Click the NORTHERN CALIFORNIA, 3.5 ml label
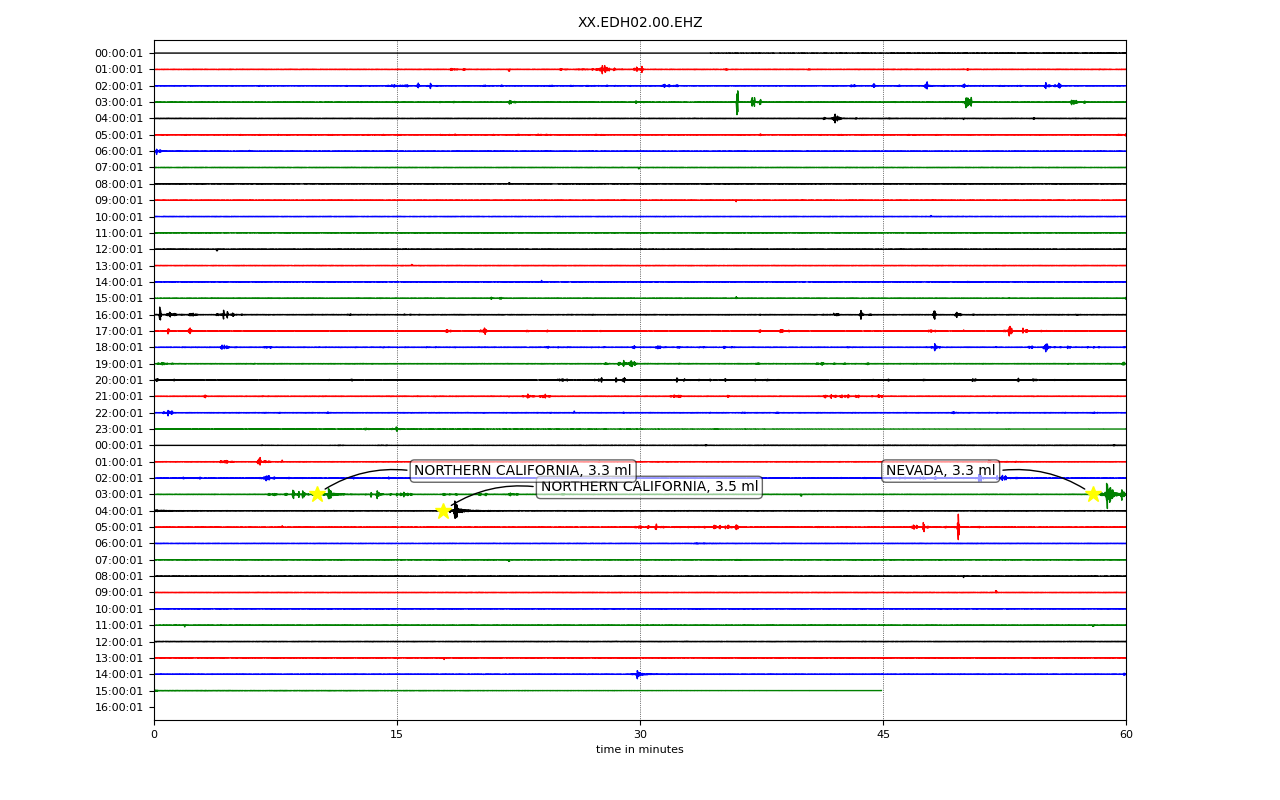The height and width of the screenshot is (800, 1280). [649, 487]
